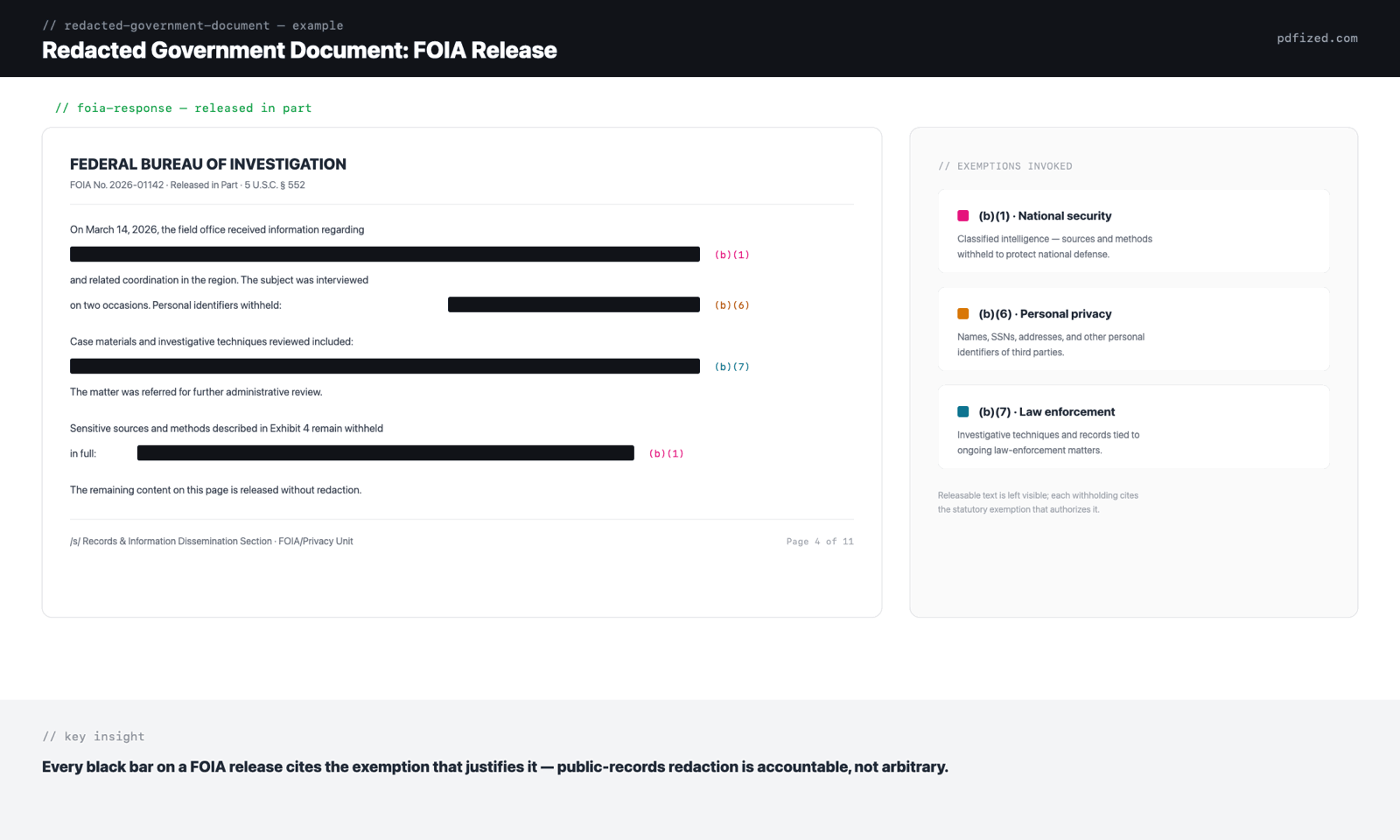
Task: Click the teal (b)(7) exemption tag
Action: [x=732, y=367]
